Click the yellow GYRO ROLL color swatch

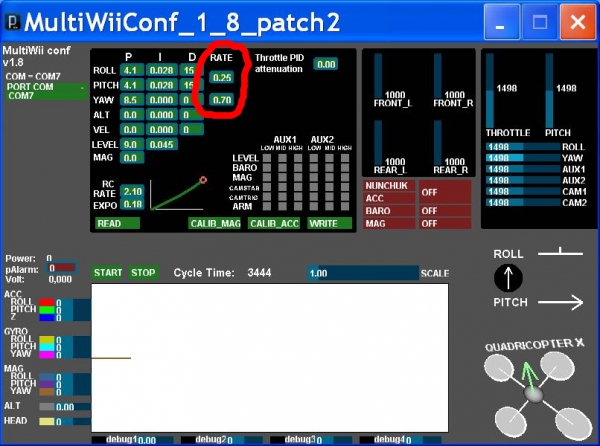tap(47, 340)
